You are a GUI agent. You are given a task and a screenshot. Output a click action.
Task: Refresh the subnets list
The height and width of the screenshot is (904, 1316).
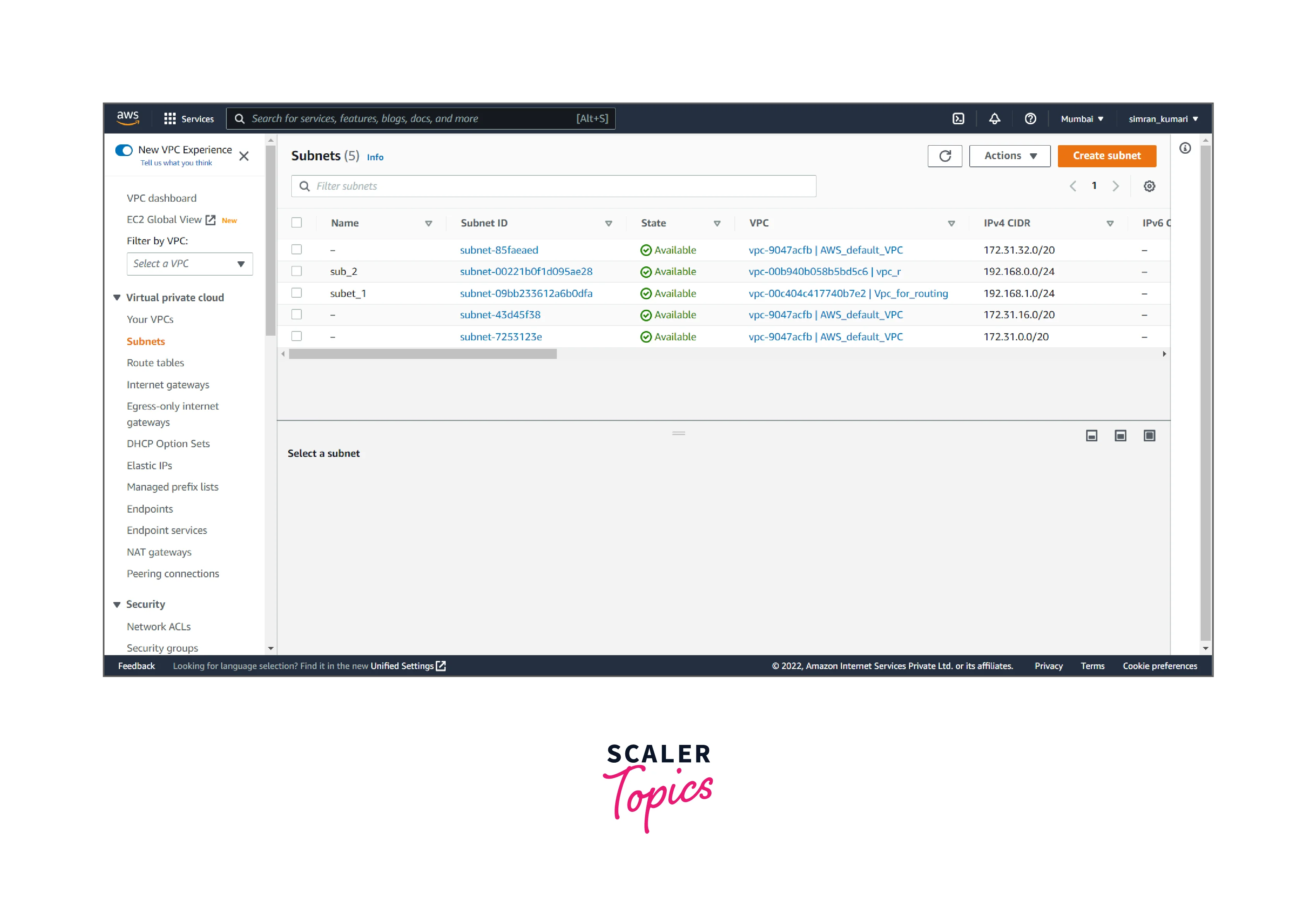coord(945,156)
